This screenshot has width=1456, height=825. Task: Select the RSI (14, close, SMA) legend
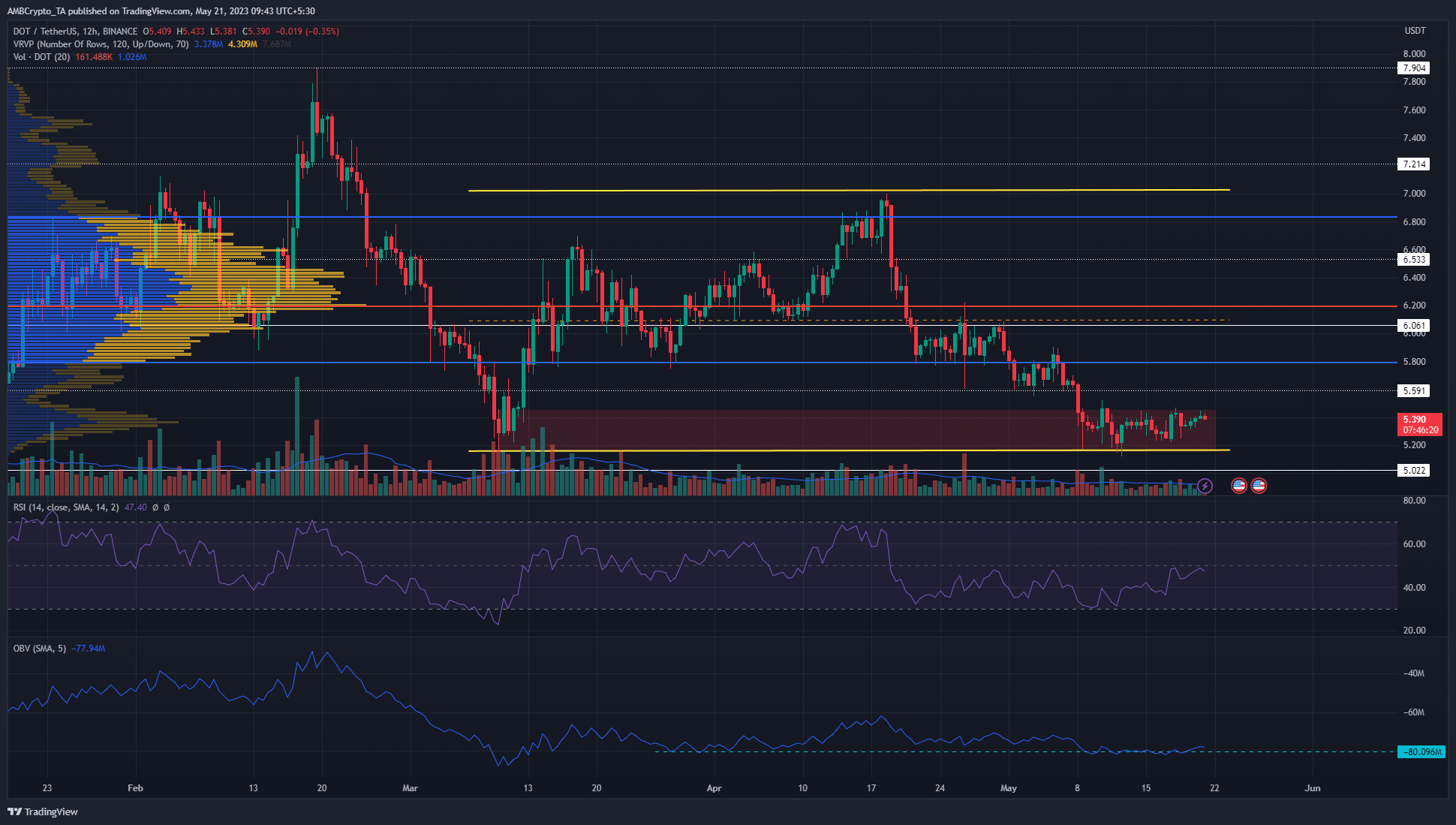click(x=66, y=507)
